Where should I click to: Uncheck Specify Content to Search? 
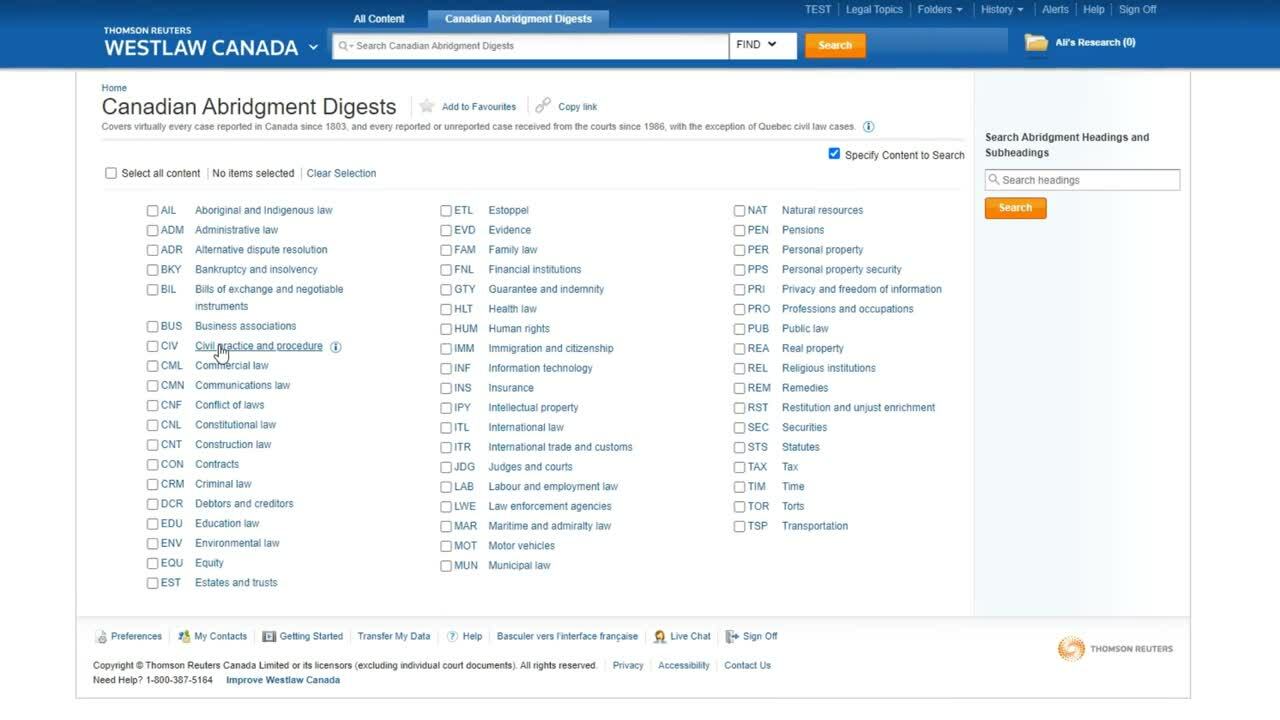click(x=834, y=154)
